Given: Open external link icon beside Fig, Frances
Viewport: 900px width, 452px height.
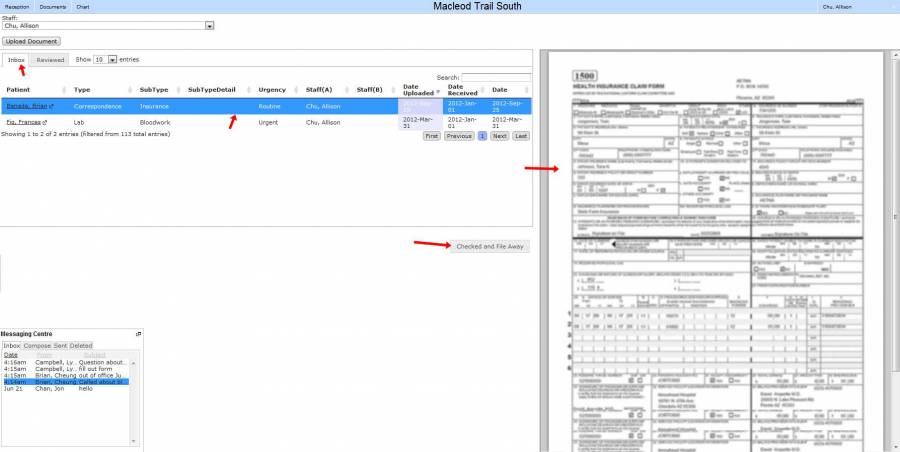Looking at the screenshot, I should coord(44,123).
